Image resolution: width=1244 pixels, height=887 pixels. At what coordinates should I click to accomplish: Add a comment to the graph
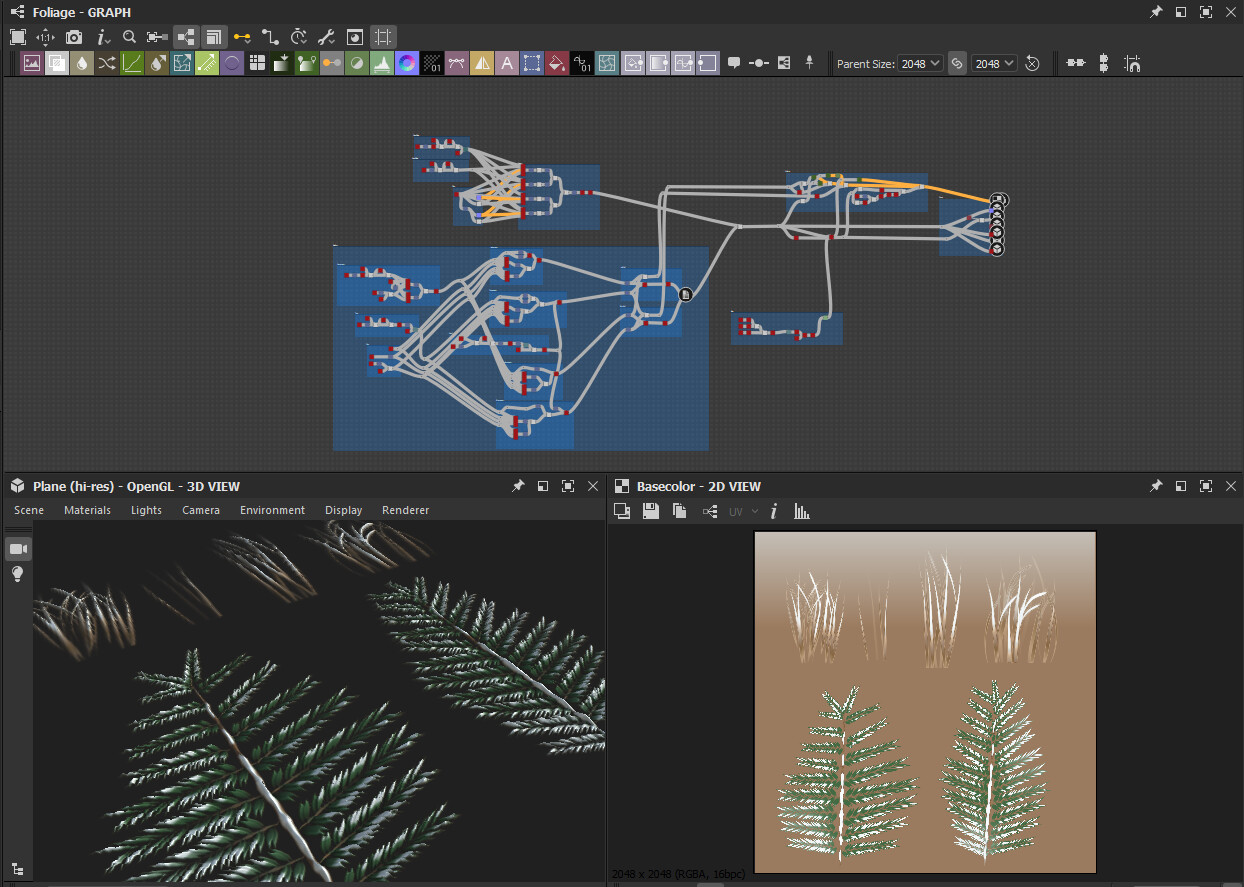[x=734, y=63]
